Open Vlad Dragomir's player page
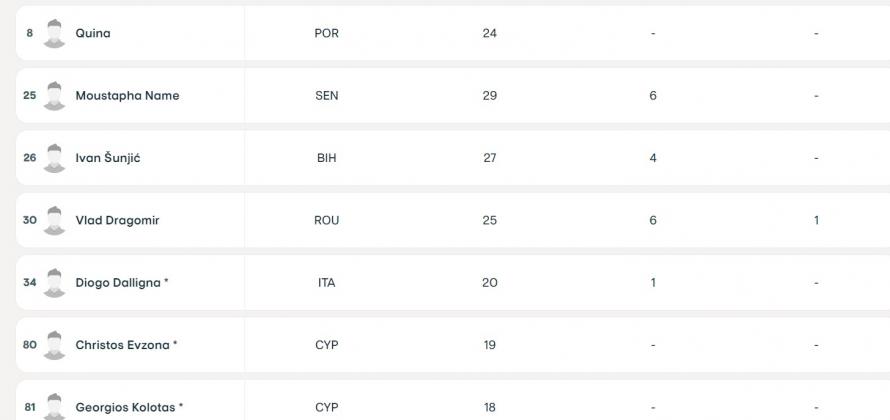 [x=117, y=220]
